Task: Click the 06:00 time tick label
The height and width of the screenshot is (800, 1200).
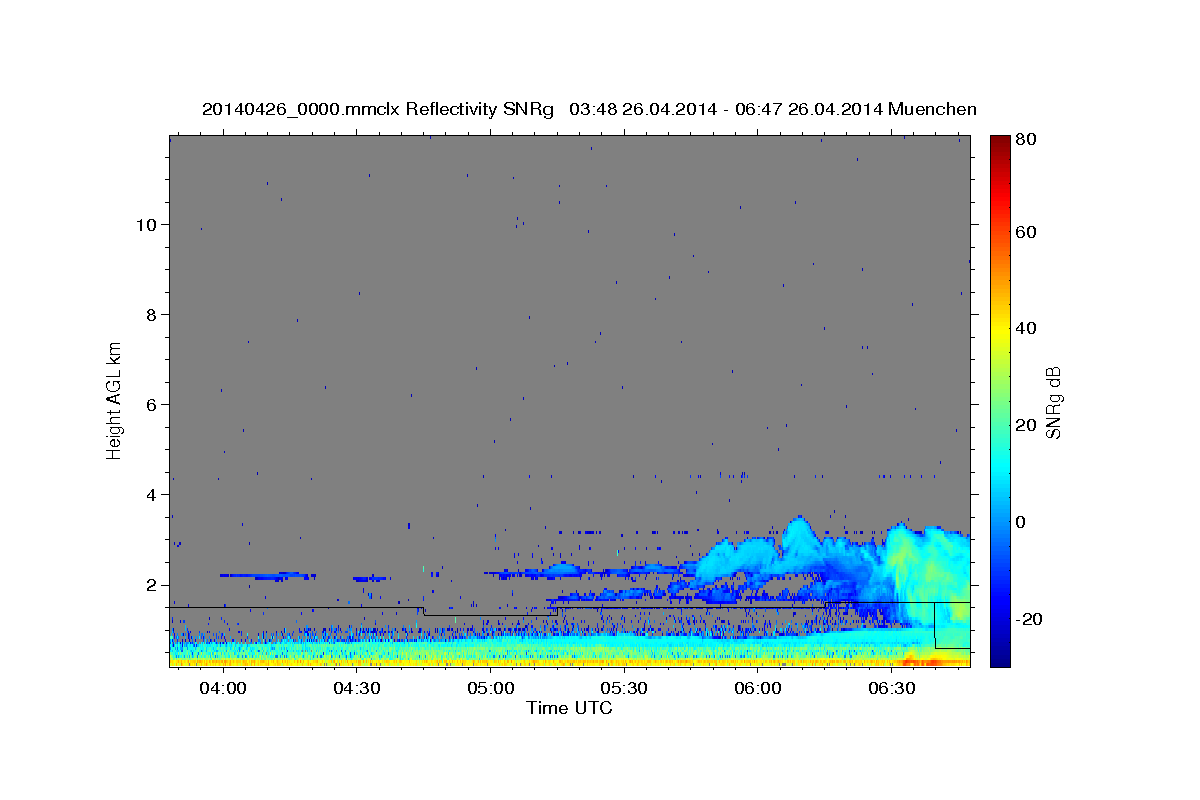Action: pyautogui.click(x=758, y=689)
